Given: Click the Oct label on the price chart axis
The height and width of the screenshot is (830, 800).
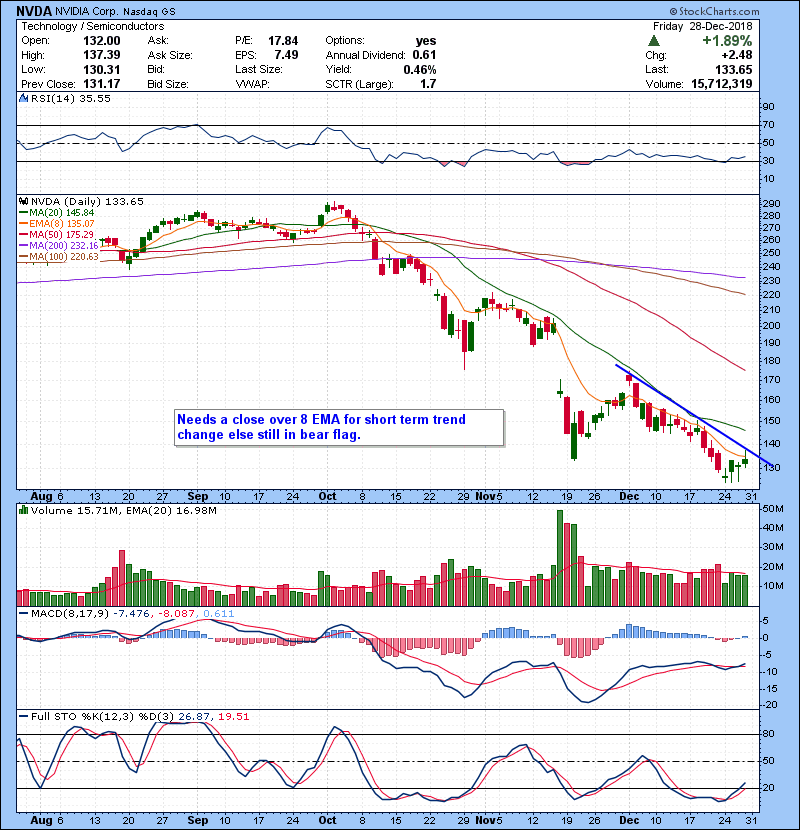Looking at the screenshot, I should [328, 497].
